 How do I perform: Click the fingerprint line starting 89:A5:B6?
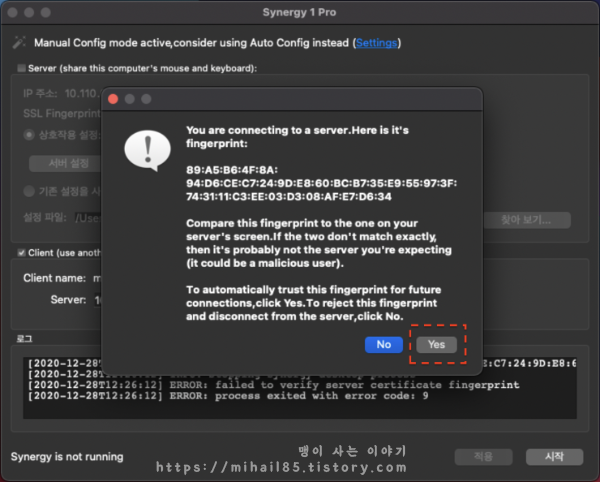[232, 170]
